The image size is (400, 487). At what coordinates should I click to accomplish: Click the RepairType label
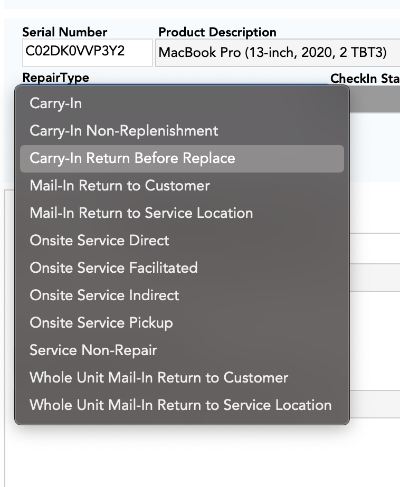(x=56, y=78)
